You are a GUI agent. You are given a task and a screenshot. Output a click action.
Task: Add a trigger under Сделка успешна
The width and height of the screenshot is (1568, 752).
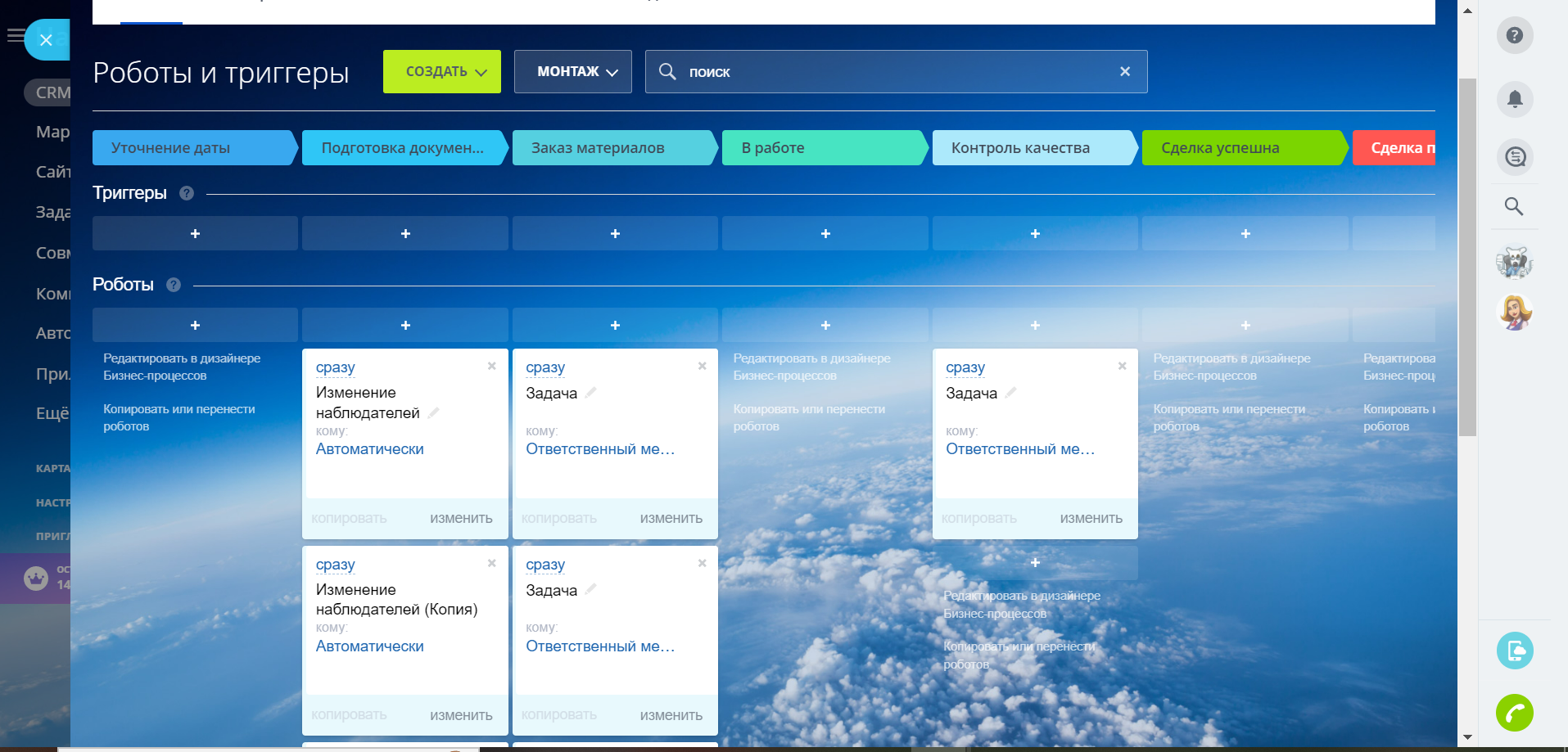coord(1245,233)
